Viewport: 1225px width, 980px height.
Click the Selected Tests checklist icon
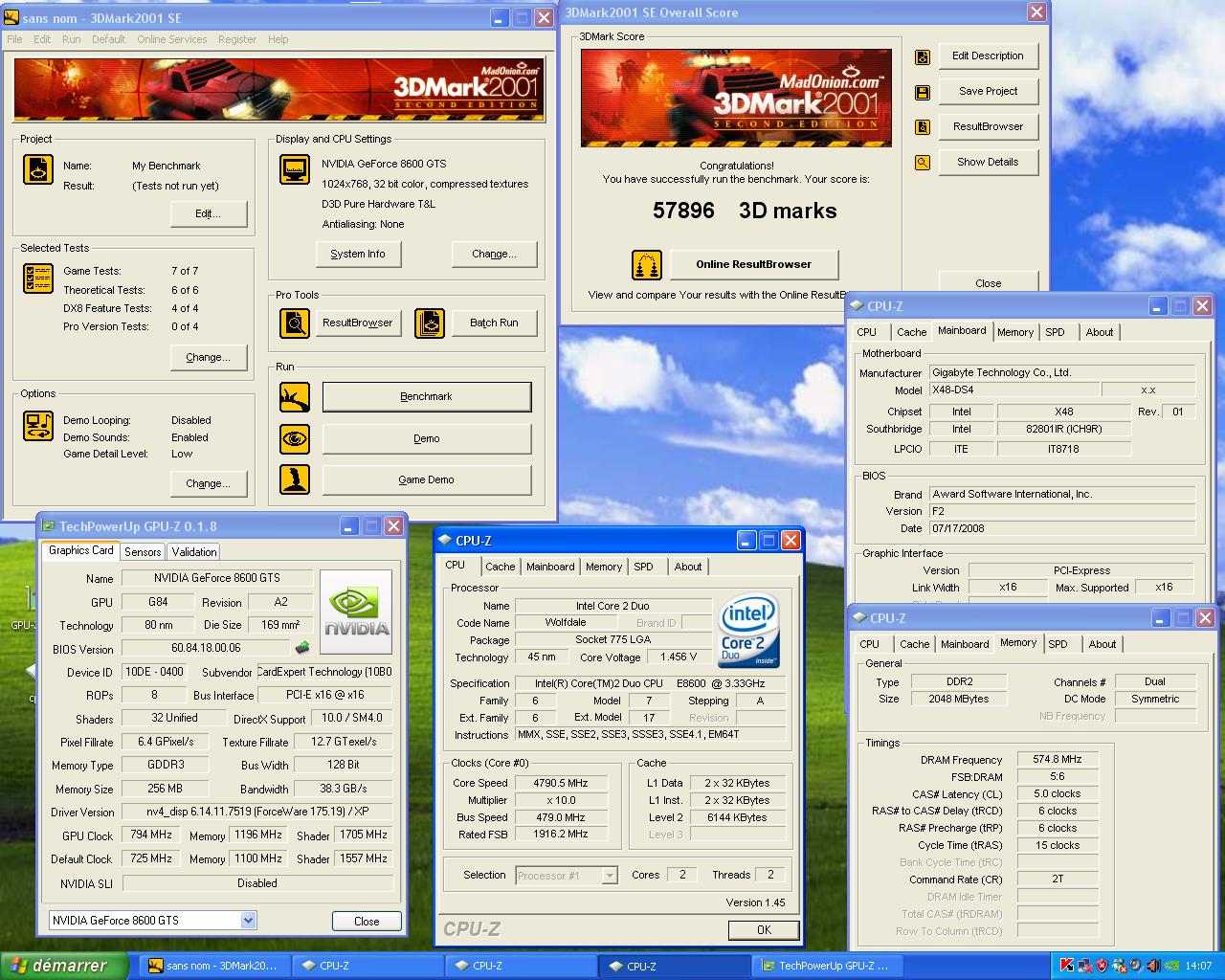37,278
